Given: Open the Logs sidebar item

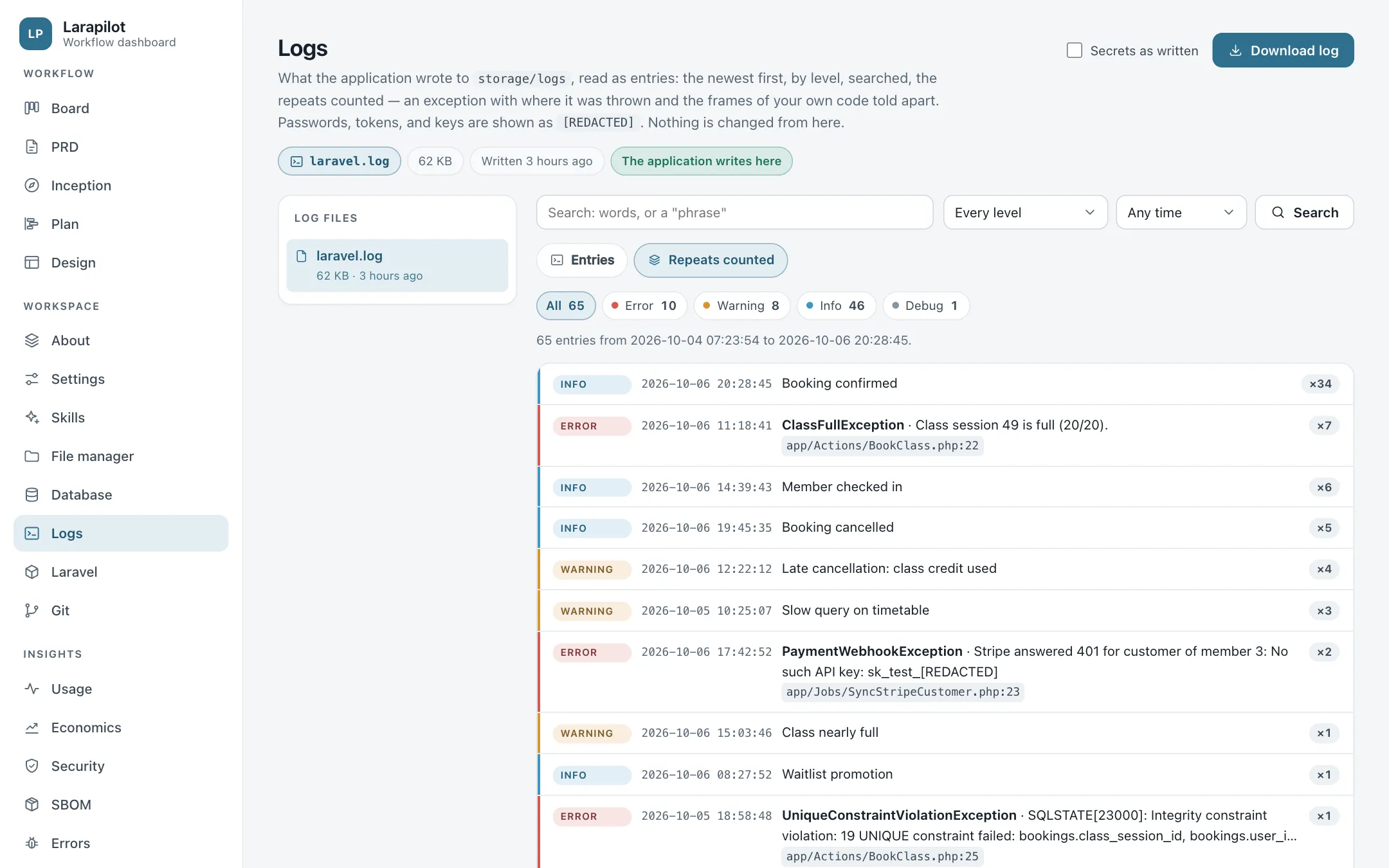Looking at the screenshot, I should pos(121,533).
